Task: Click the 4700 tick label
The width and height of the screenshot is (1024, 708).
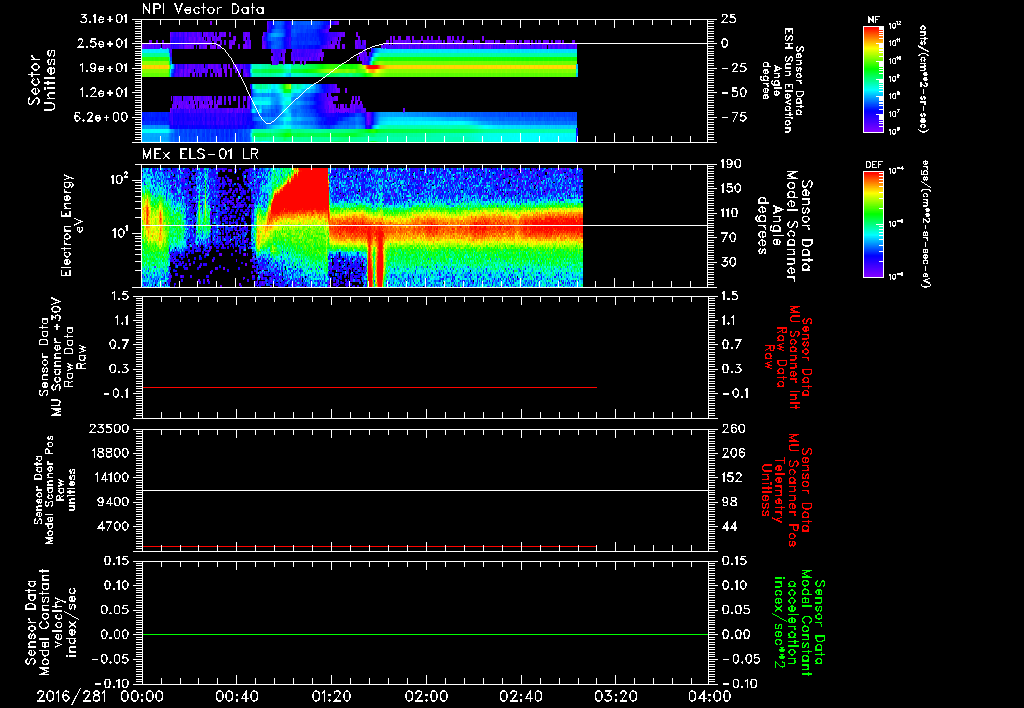Action: (112, 526)
